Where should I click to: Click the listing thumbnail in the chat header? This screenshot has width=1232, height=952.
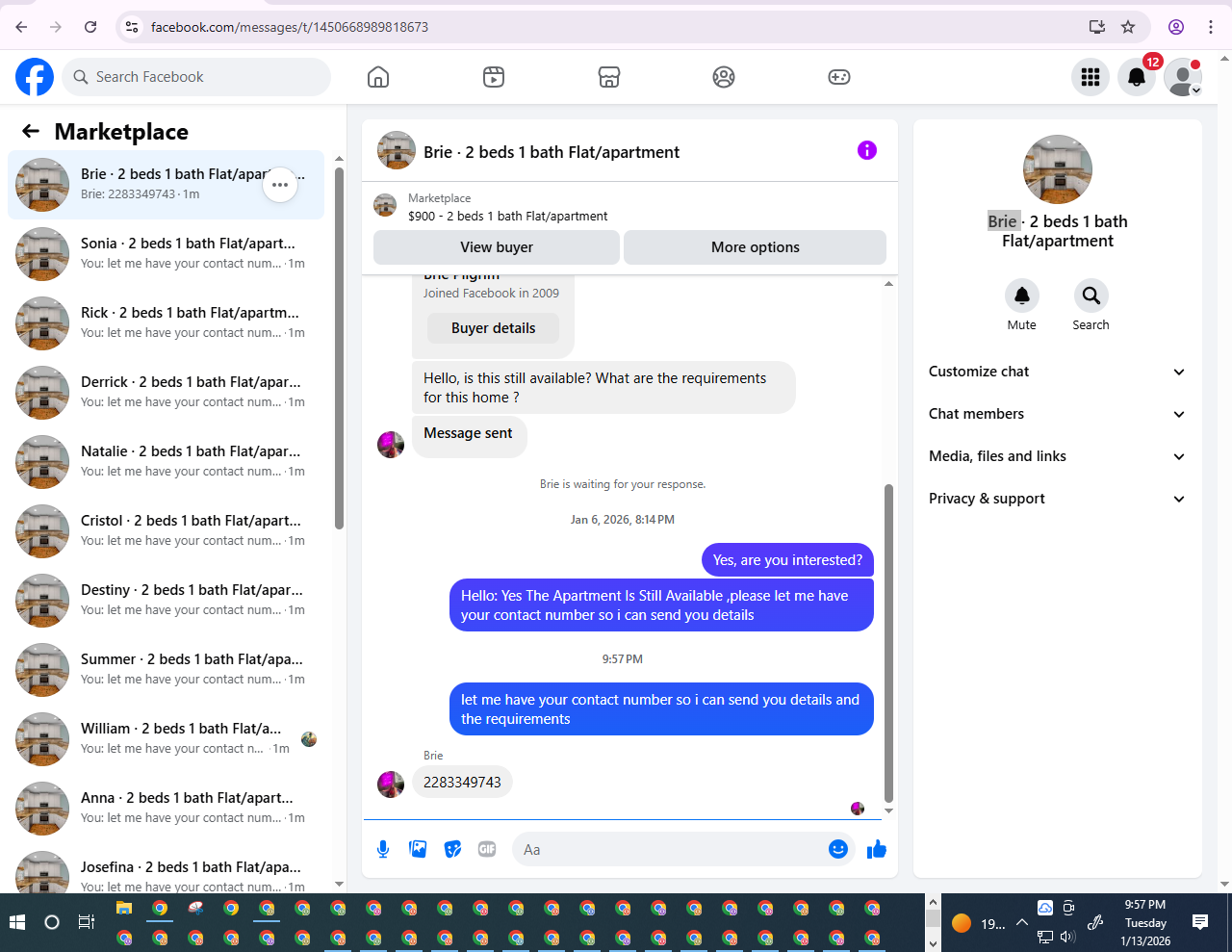point(397,151)
